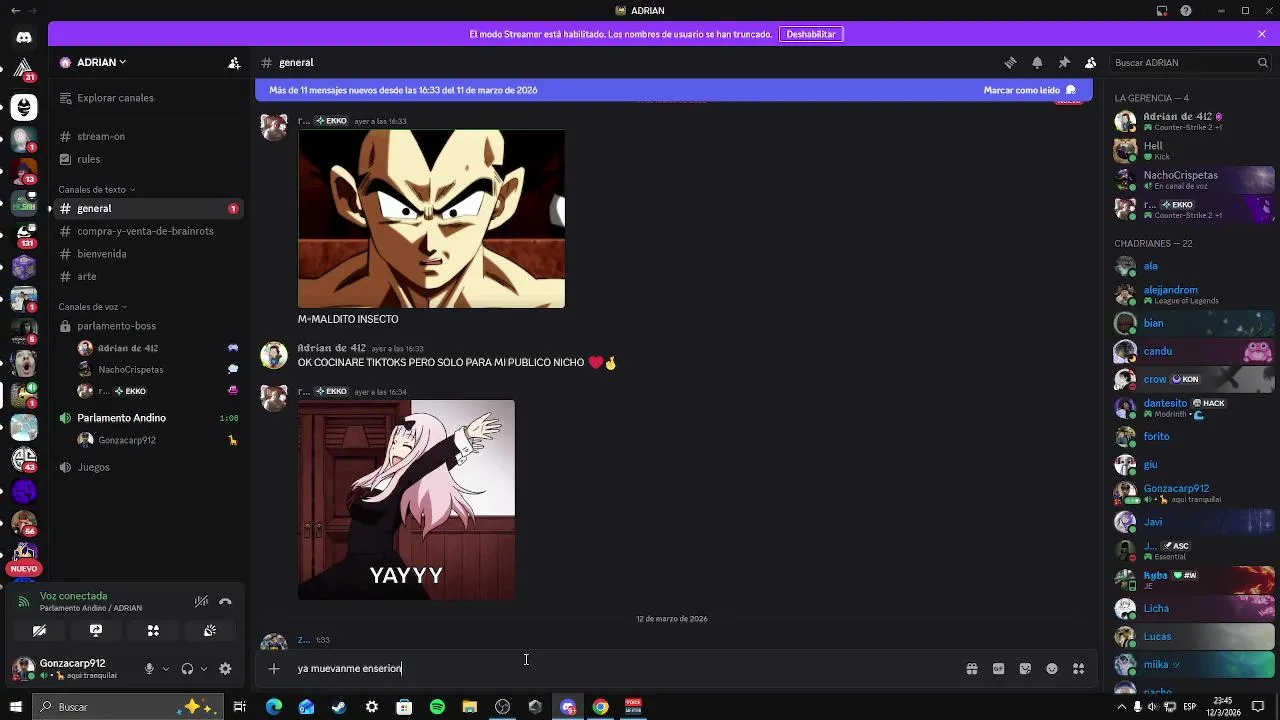The width and height of the screenshot is (1280, 720).
Task: Open Steam from the taskbar
Action: (x=339, y=707)
